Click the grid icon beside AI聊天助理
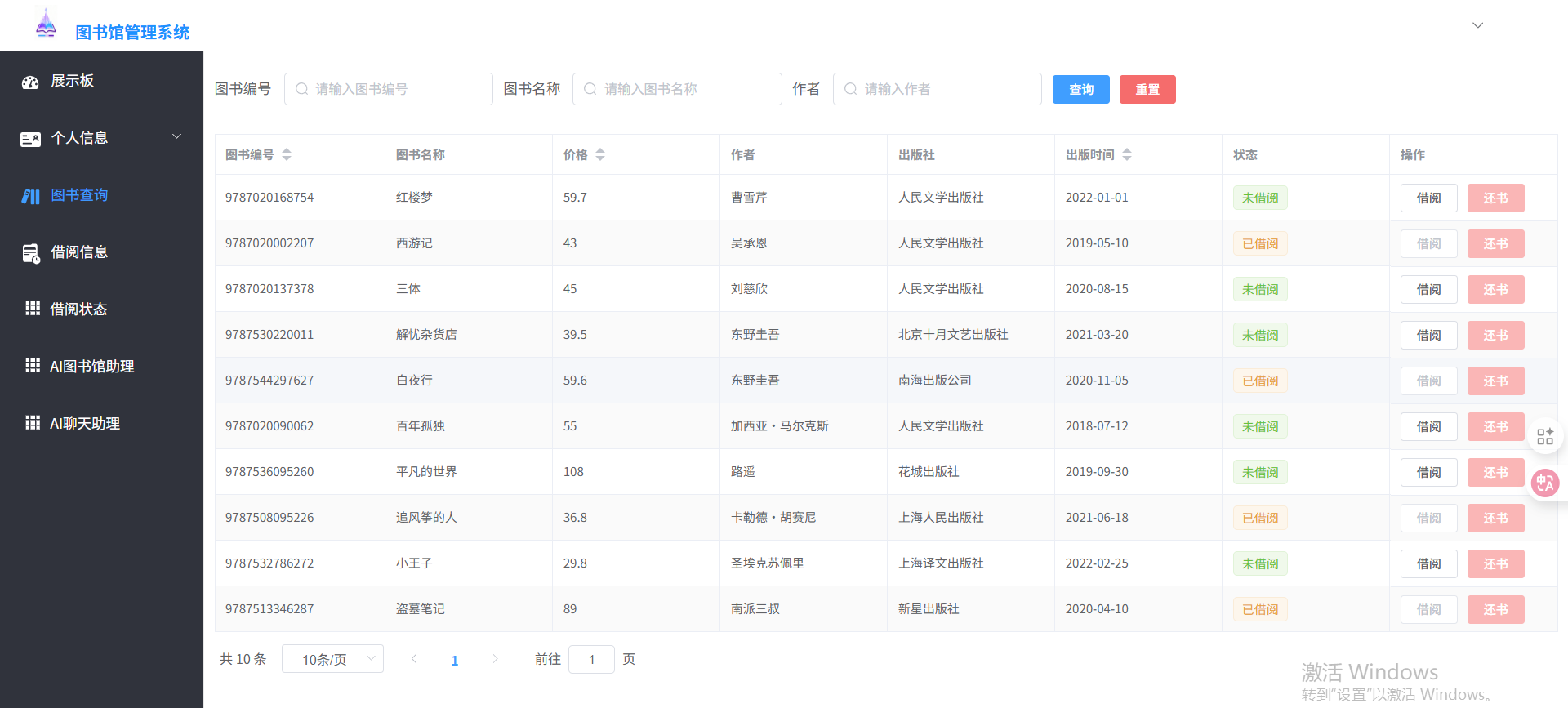This screenshot has width=1568, height=708. [33, 423]
